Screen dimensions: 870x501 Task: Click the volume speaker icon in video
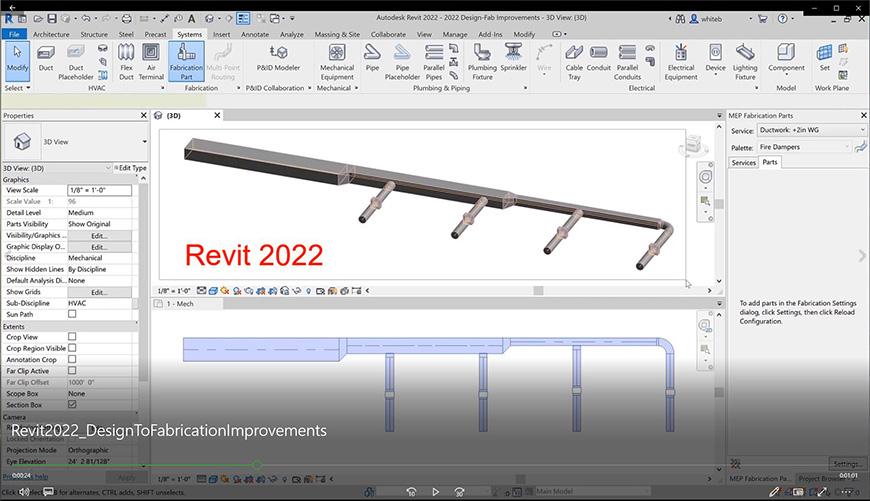click(x=24, y=492)
